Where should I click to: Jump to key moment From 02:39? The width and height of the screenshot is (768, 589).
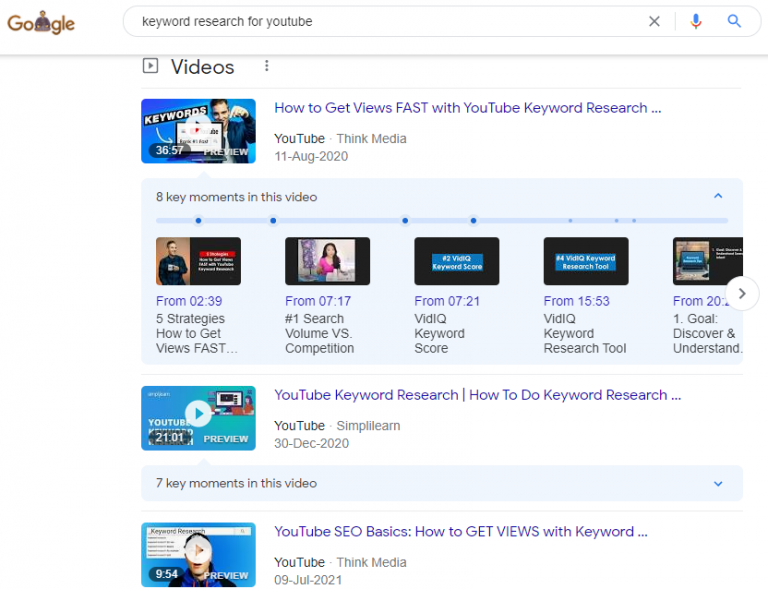click(189, 301)
